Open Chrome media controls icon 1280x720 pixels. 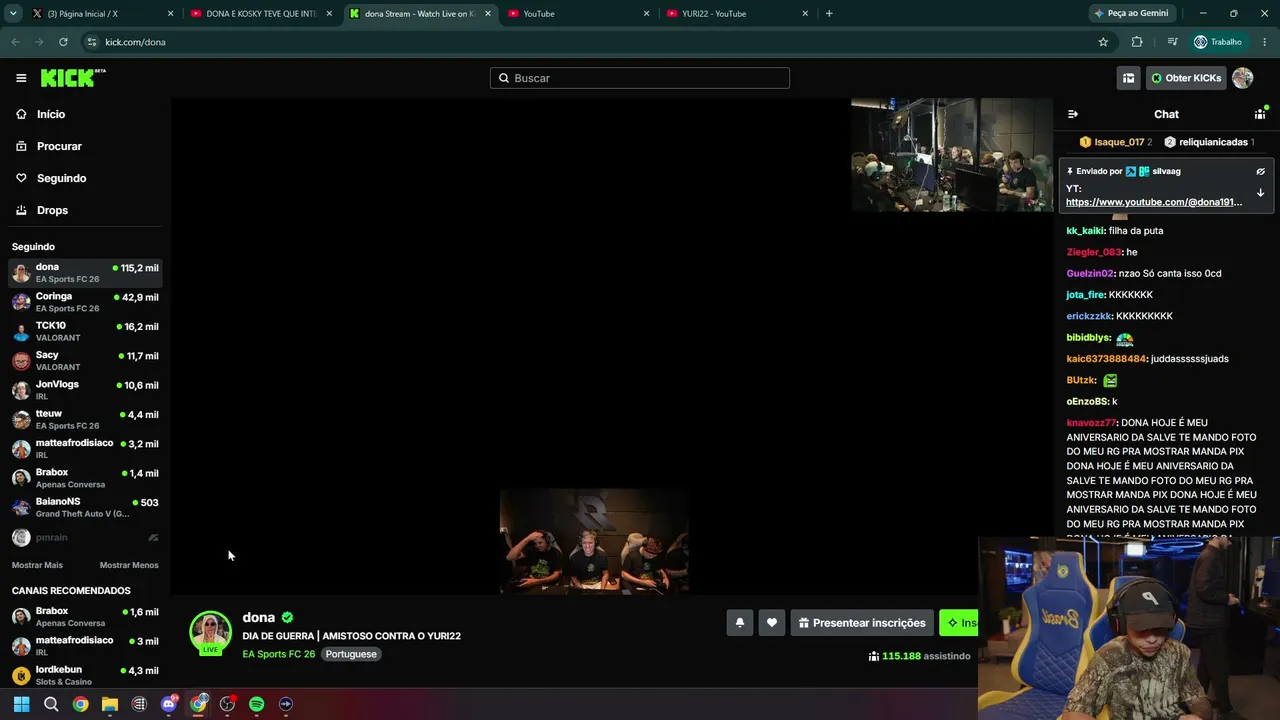1172,42
